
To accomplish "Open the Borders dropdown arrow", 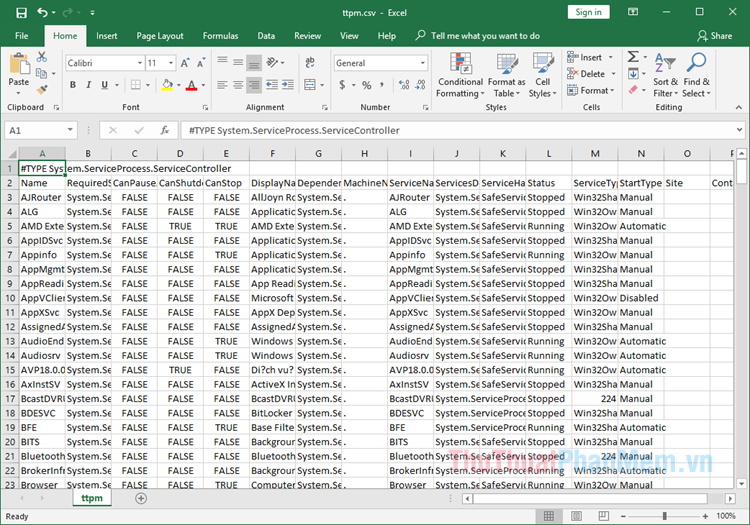I will (148, 85).
